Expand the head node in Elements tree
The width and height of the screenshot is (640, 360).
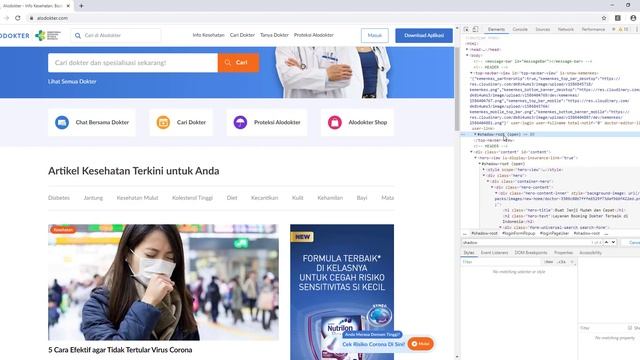click(467, 49)
